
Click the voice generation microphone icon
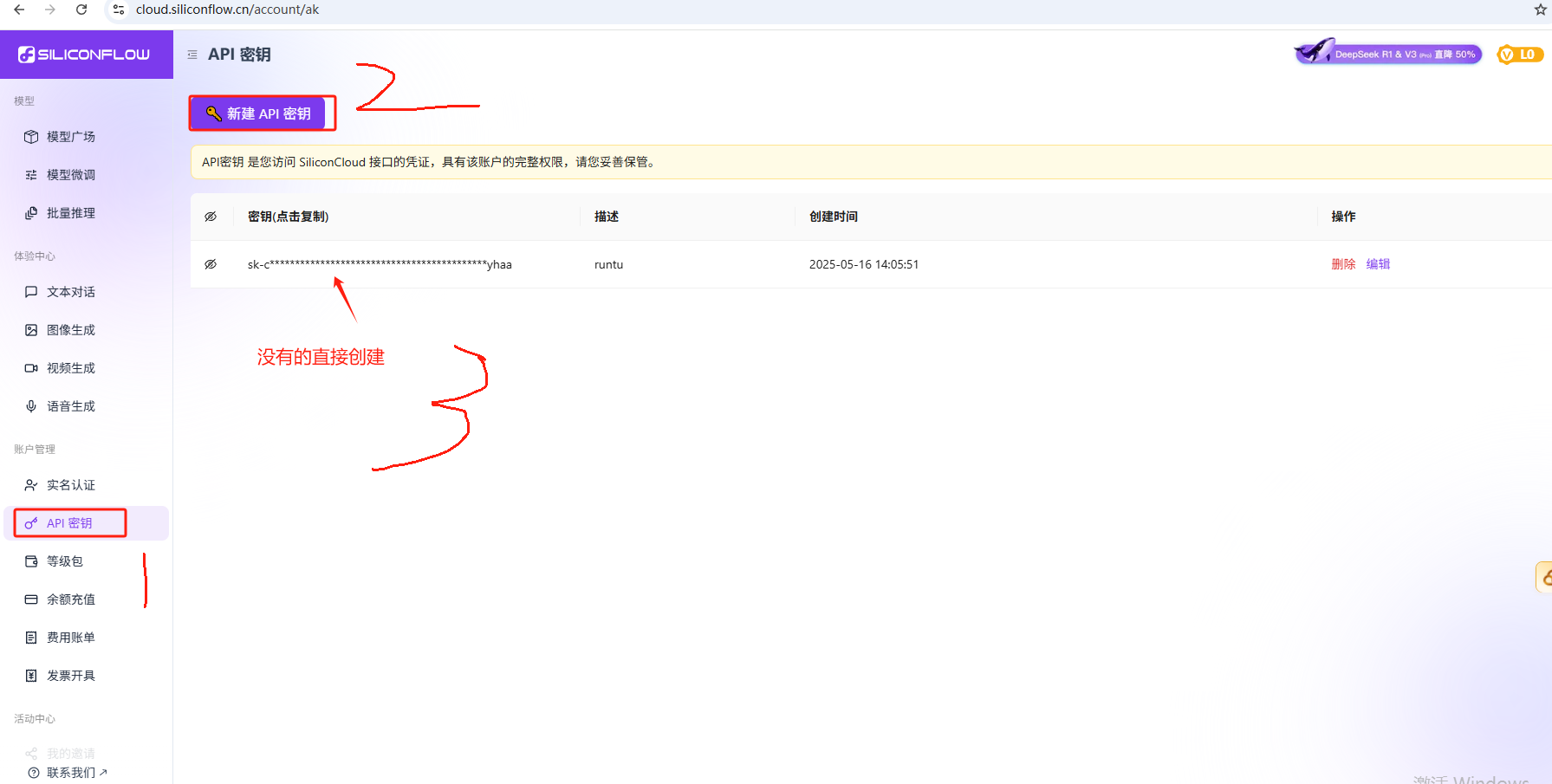point(31,406)
